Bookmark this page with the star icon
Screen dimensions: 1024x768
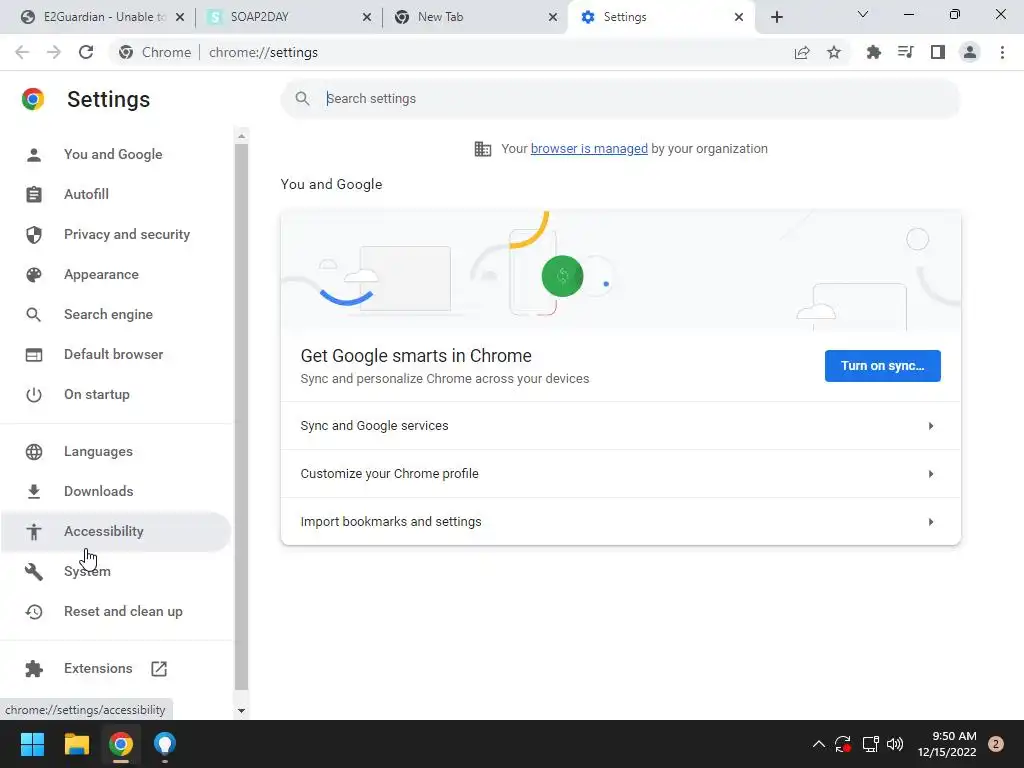[834, 52]
